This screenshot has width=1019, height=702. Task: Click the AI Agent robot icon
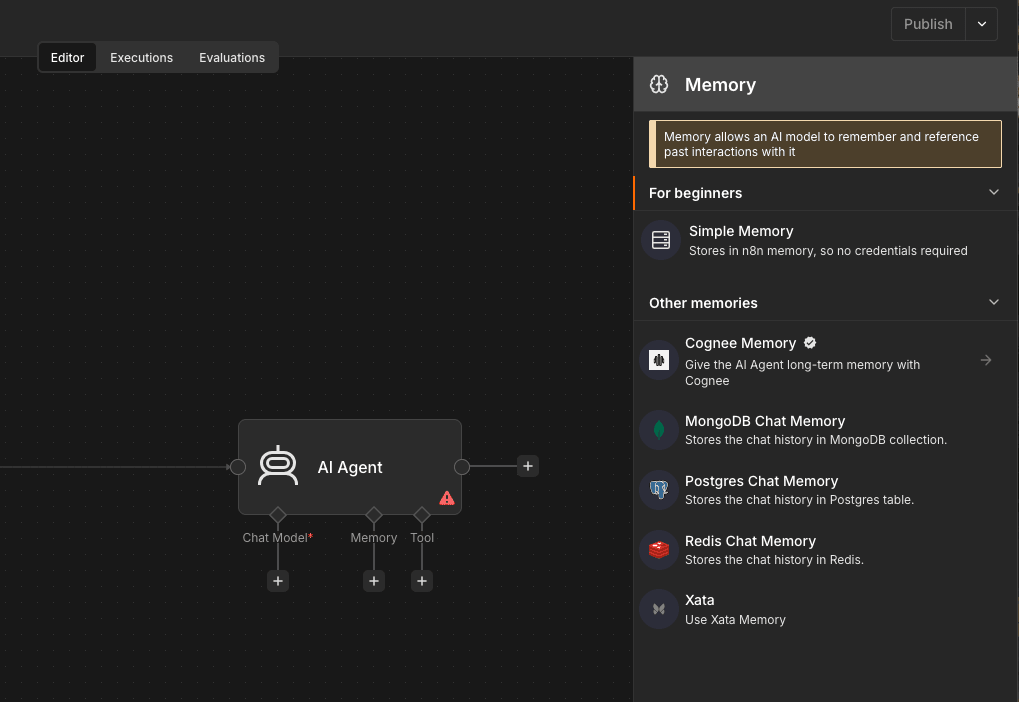(278, 466)
